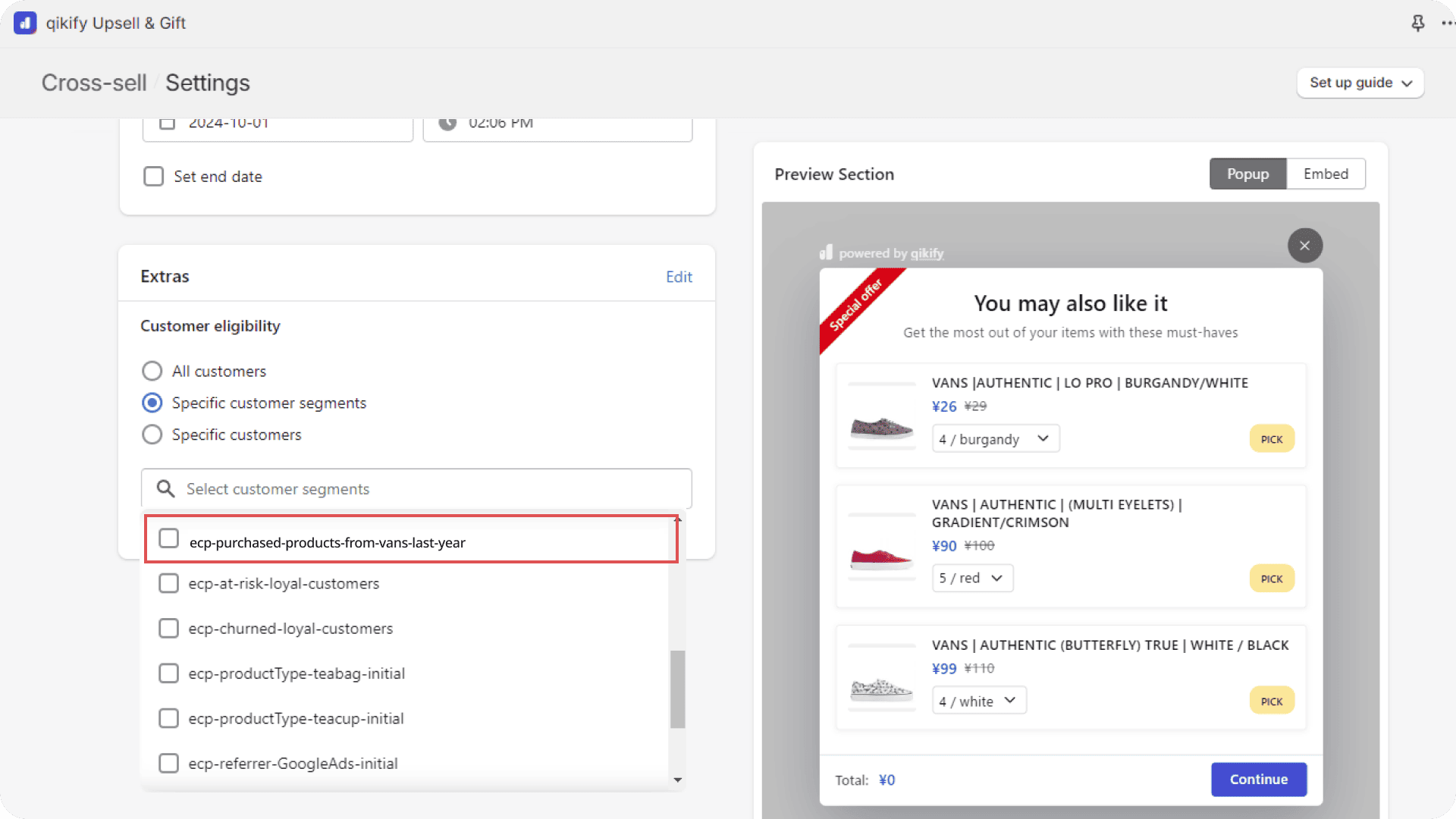Select the All customers radio option
The image size is (1456, 819).
pos(152,371)
